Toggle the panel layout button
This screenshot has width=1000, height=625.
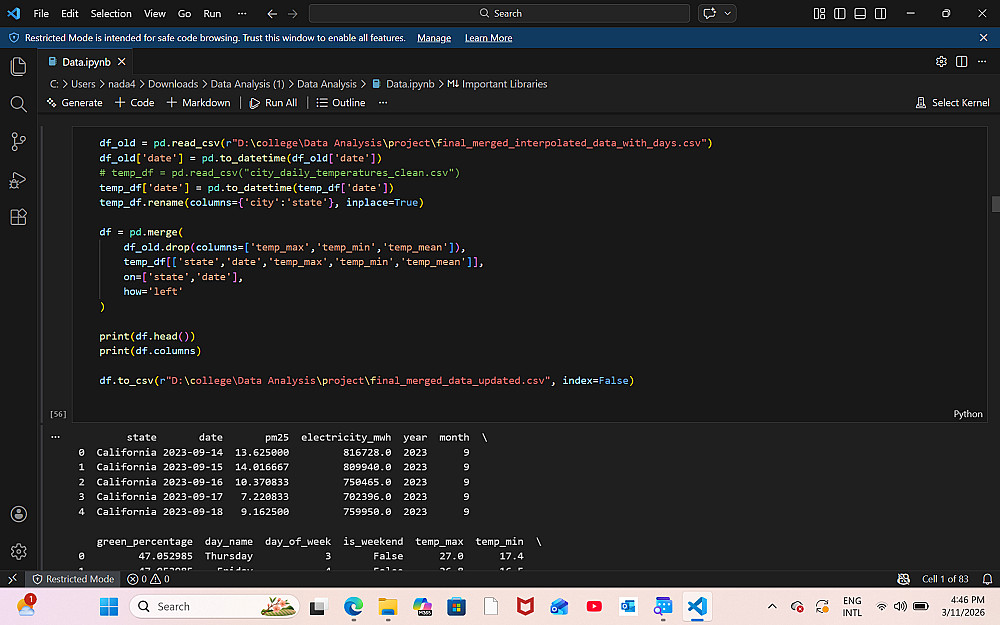pyautogui.click(x=860, y=13)
